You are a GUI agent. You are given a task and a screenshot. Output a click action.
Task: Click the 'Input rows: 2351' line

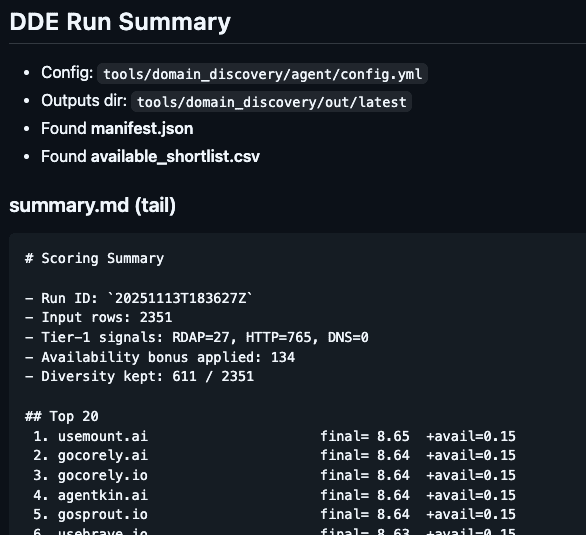[98, 318]
